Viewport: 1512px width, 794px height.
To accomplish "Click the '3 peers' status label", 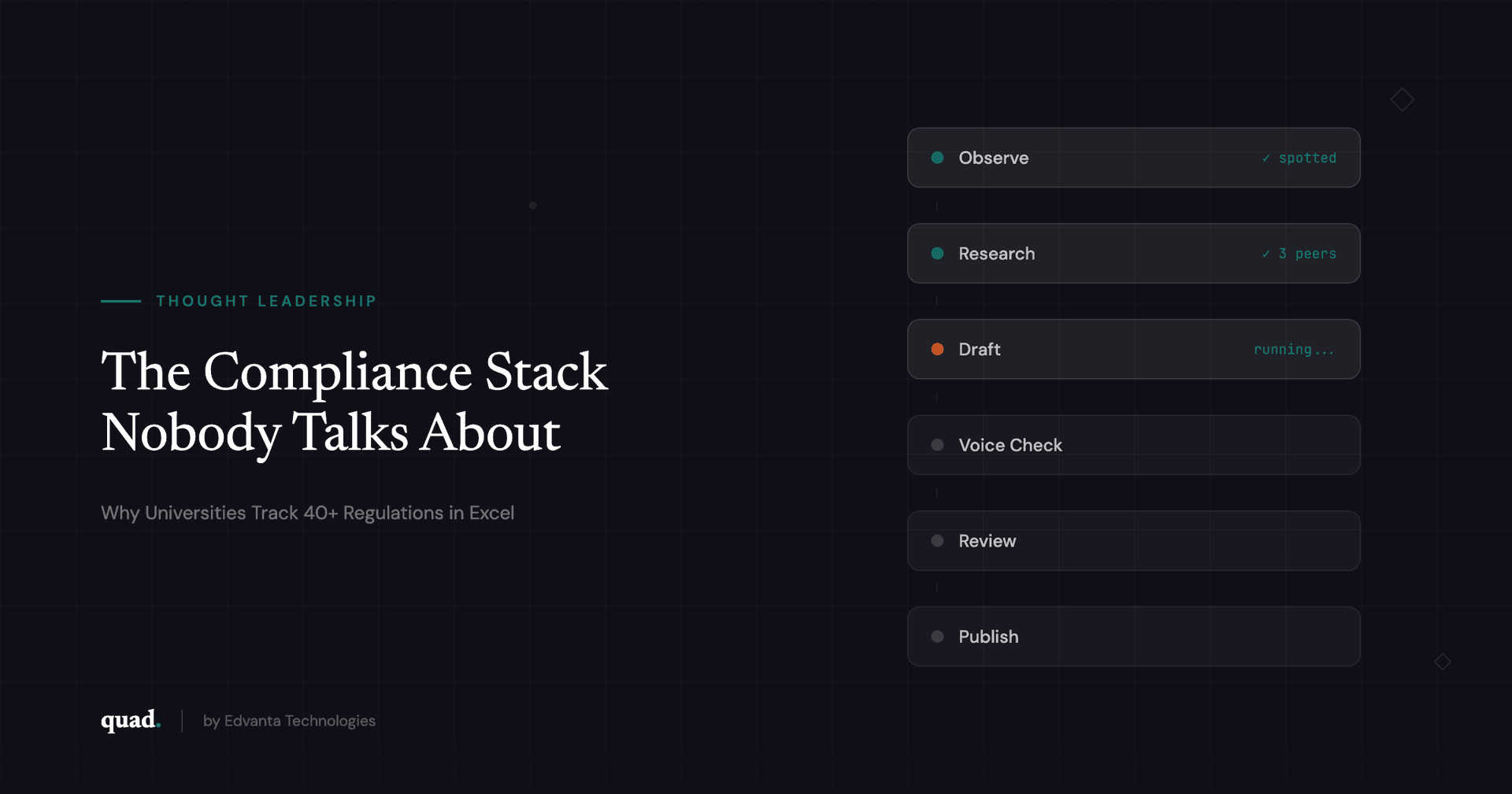I will click(1306, 254).
